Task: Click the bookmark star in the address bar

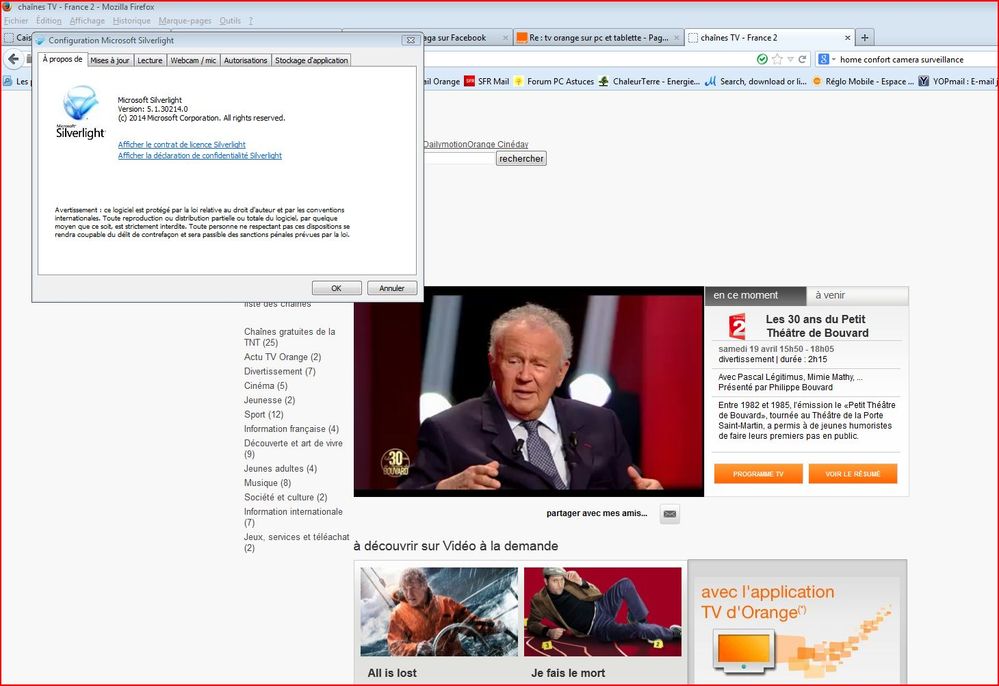Action: tap(777, 59)
